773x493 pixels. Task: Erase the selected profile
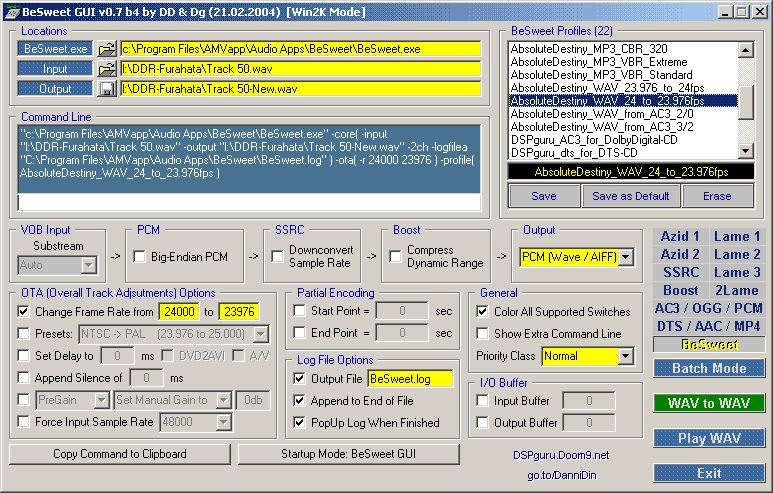tap(717, 196)
